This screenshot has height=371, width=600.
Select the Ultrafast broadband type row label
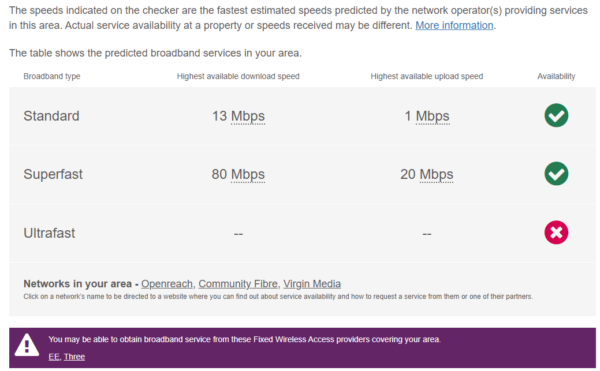49,233
